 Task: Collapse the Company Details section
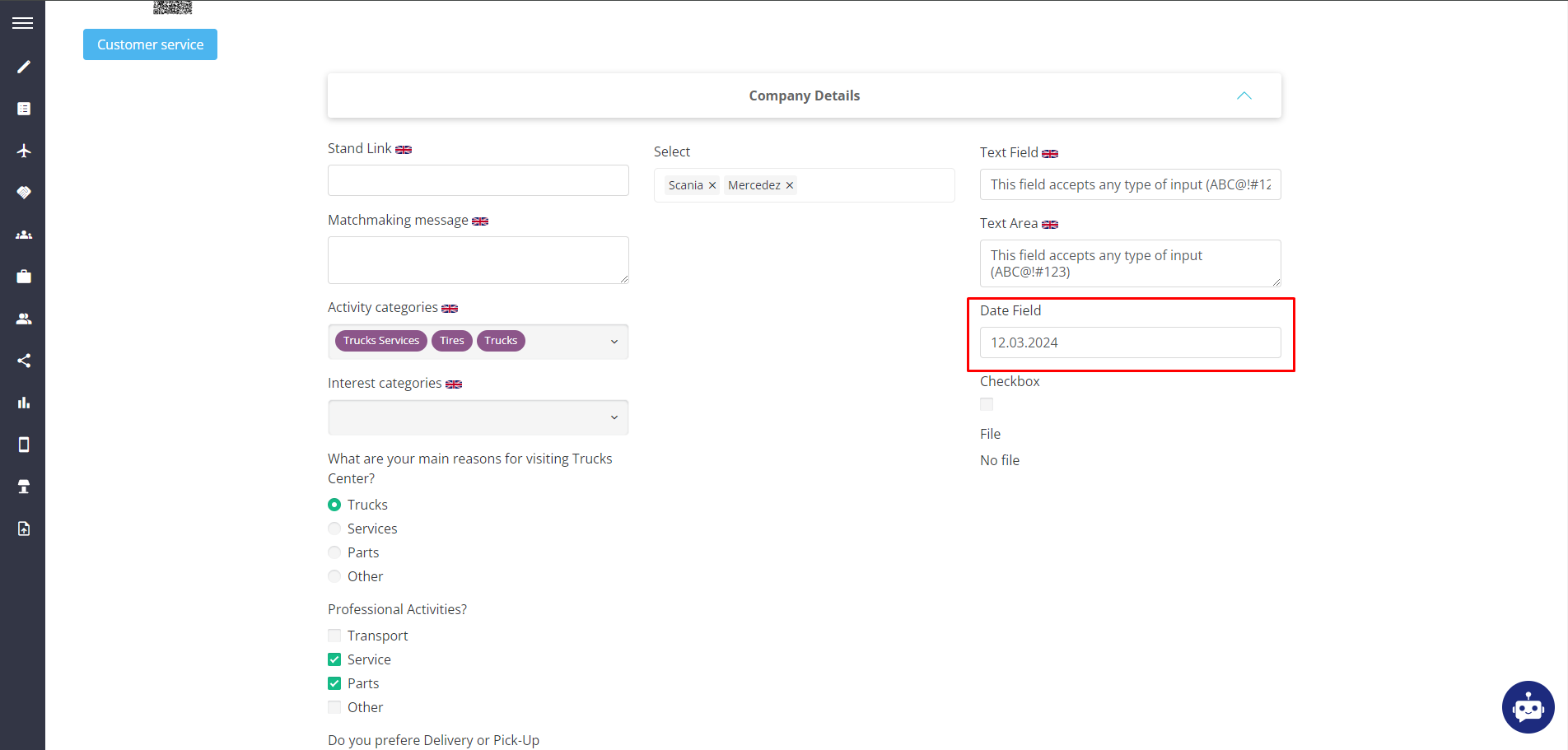click(1244, 95)
